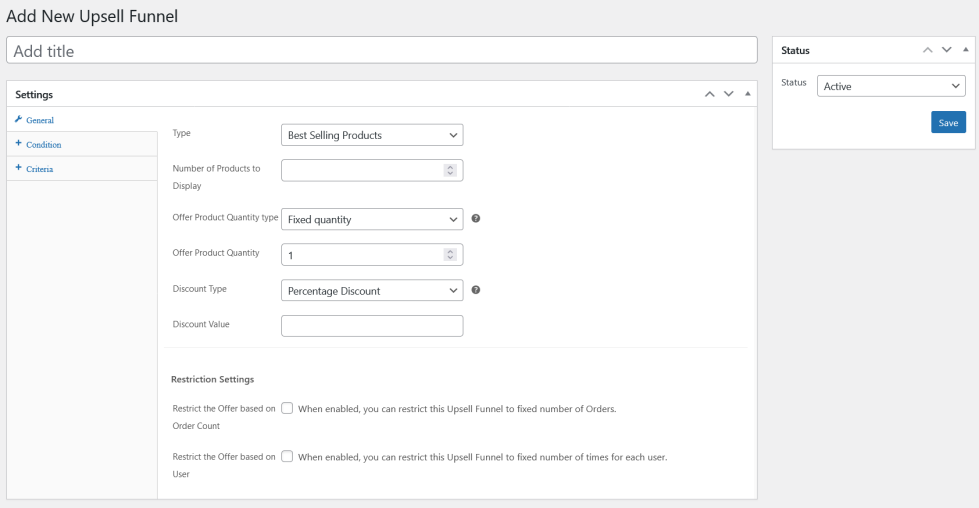Enable Restrict the Offer based on User
979x508 pixels.
tap(287, 456)
